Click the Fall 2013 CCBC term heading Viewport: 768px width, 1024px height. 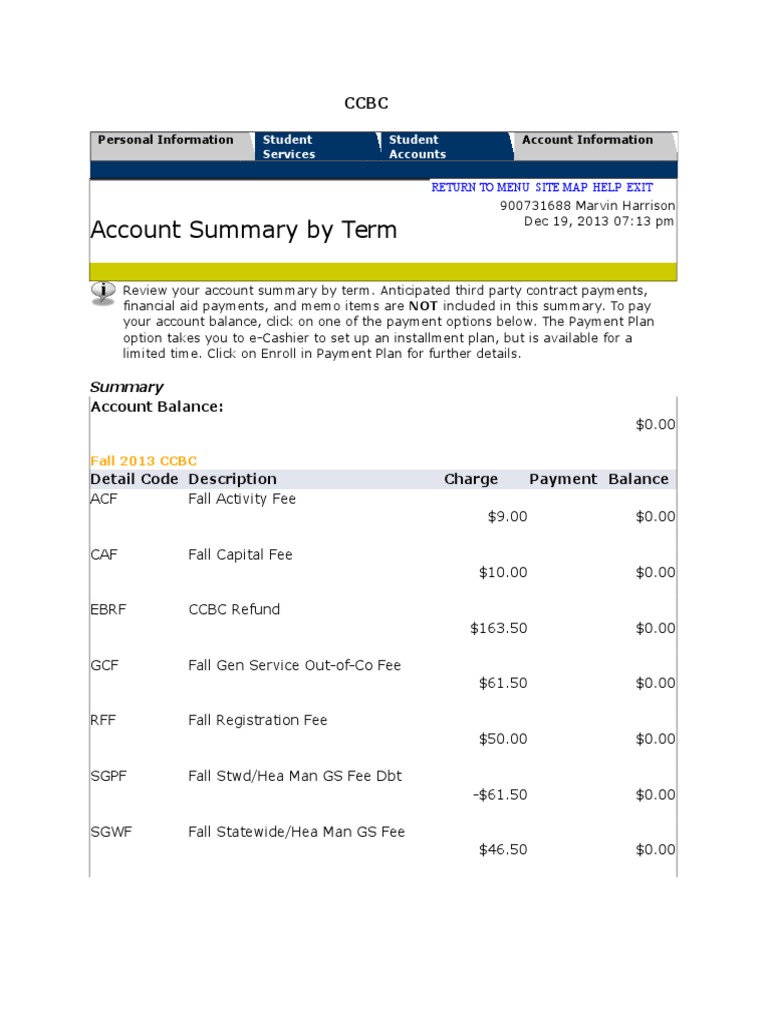click(x=144, y=461)
